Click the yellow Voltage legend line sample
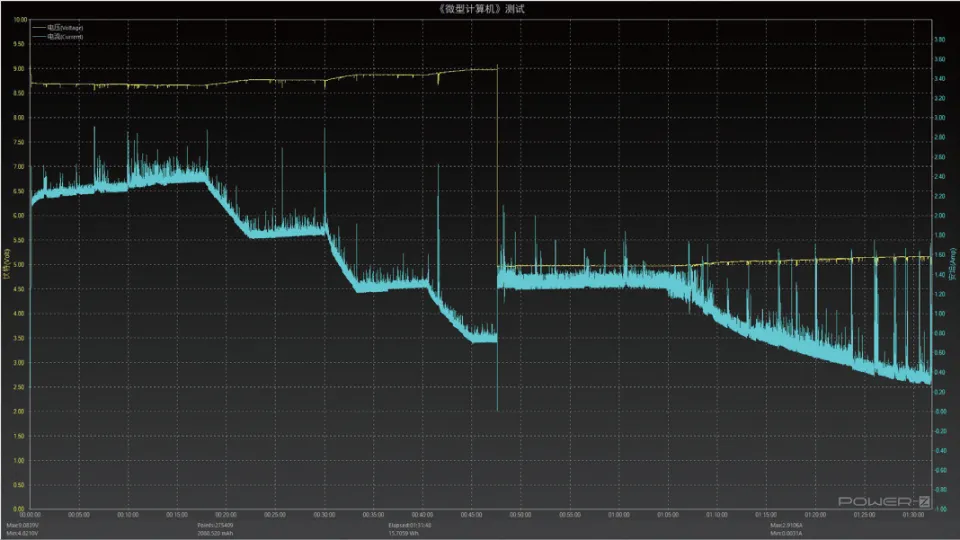This screenshot has width=960, height=540. tap(38, 28)
